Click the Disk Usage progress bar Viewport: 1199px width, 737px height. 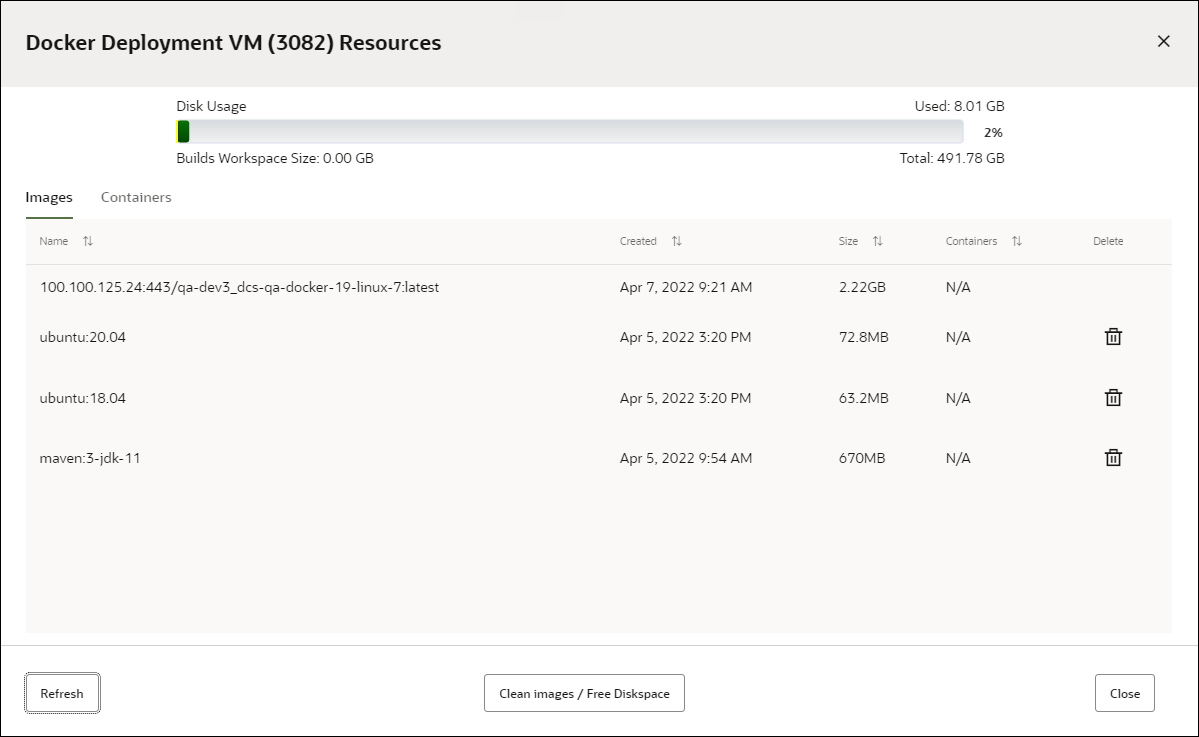[x=570, y=130]
